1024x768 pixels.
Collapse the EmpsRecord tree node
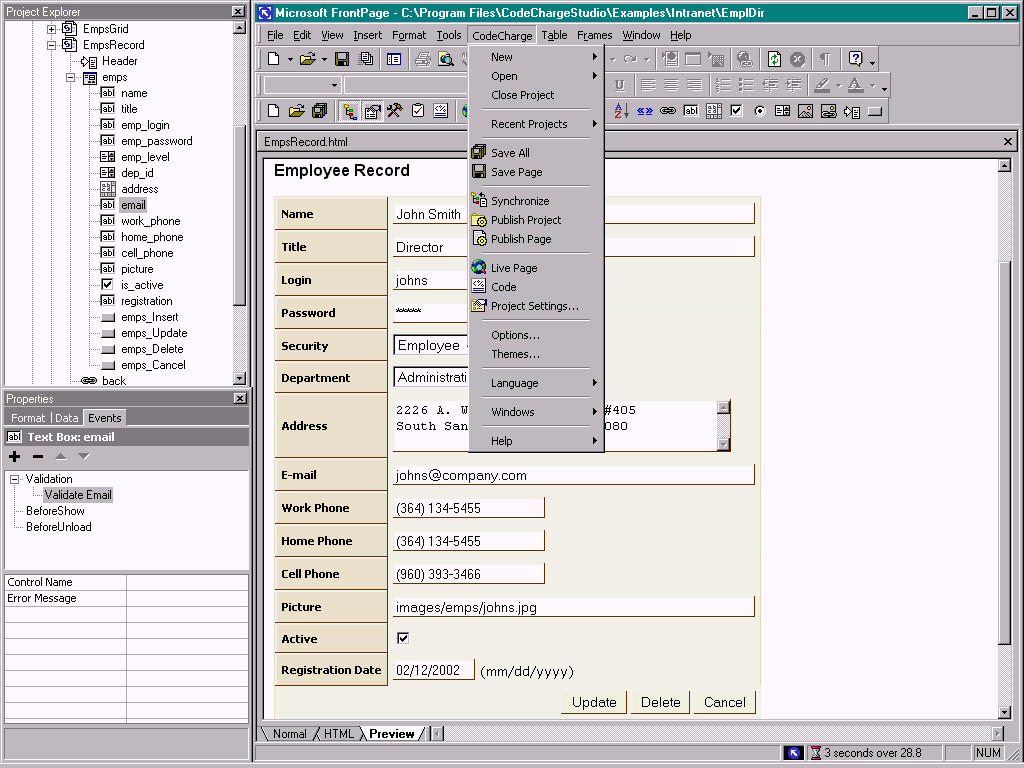[x=52, y=45]
